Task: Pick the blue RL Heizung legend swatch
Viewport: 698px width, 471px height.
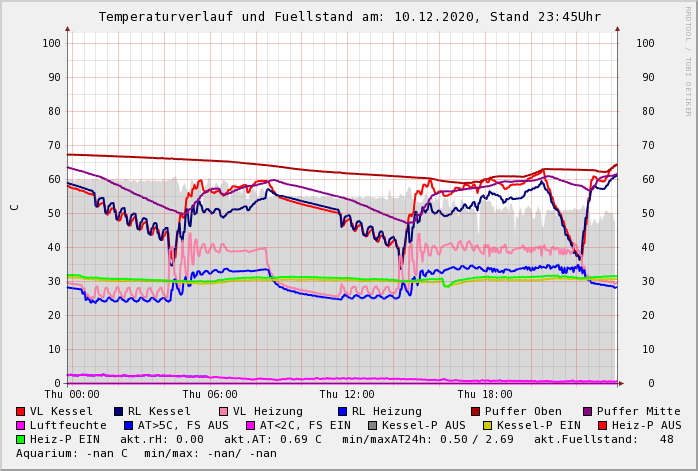Action: click(342, 411)
